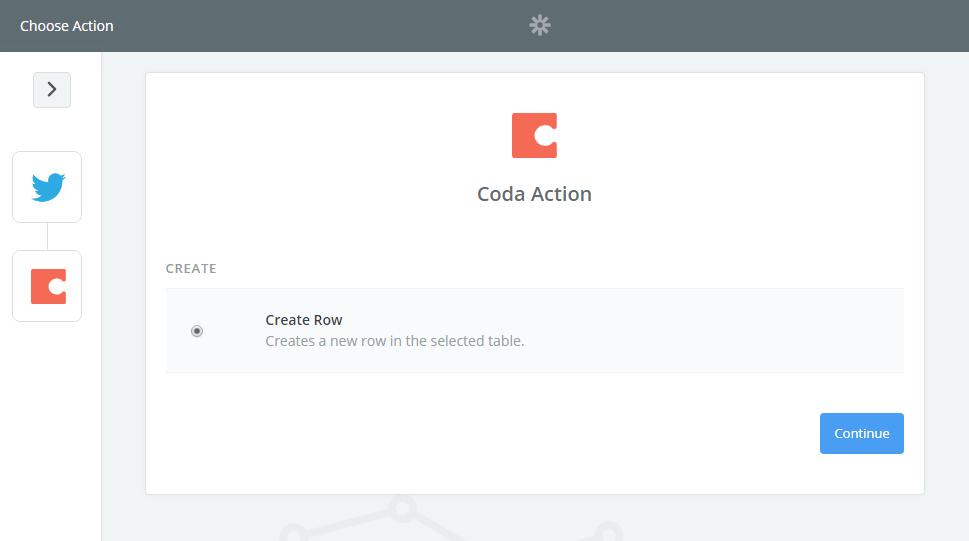Click the Coda Action heading
Viewport: 969px width, 541px height.
pyautogui.click(x=534, y=194)
